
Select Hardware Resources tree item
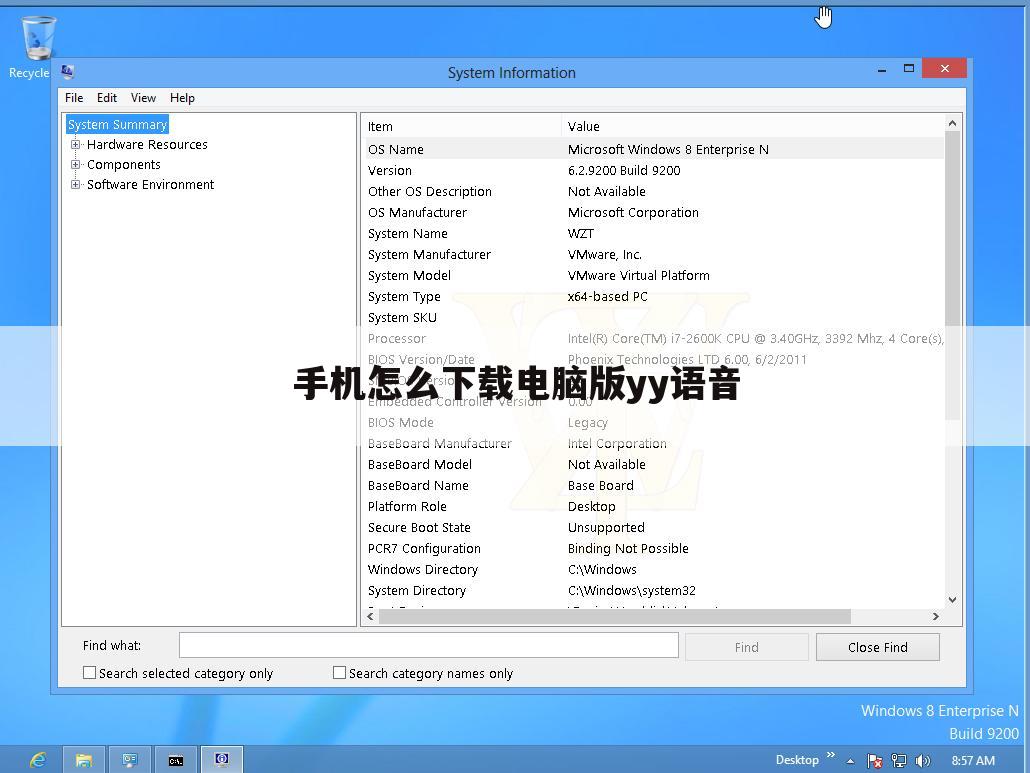(147, 144)
